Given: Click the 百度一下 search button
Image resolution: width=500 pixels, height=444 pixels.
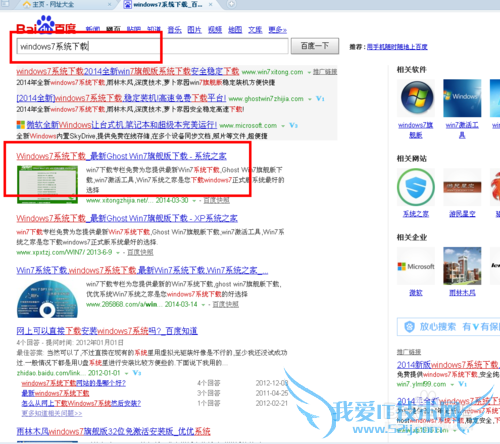Looking at the screenshot, I should (x=315, y=46).
